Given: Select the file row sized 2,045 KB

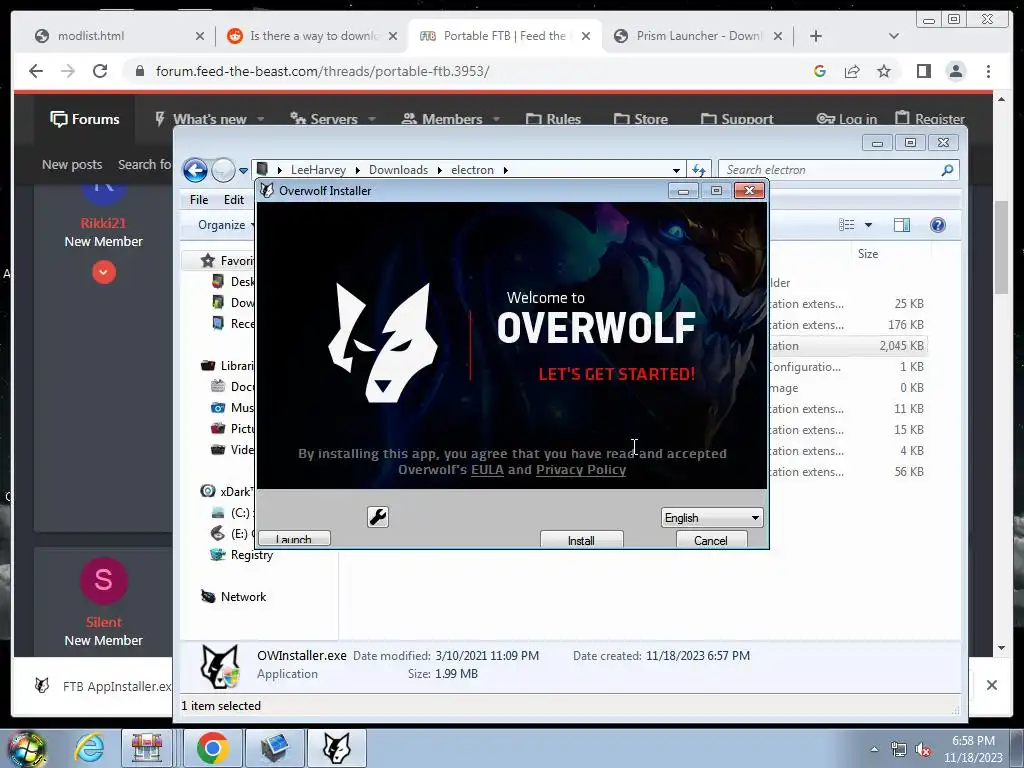Looking at the screenshot, I should (x=847, y=345).
